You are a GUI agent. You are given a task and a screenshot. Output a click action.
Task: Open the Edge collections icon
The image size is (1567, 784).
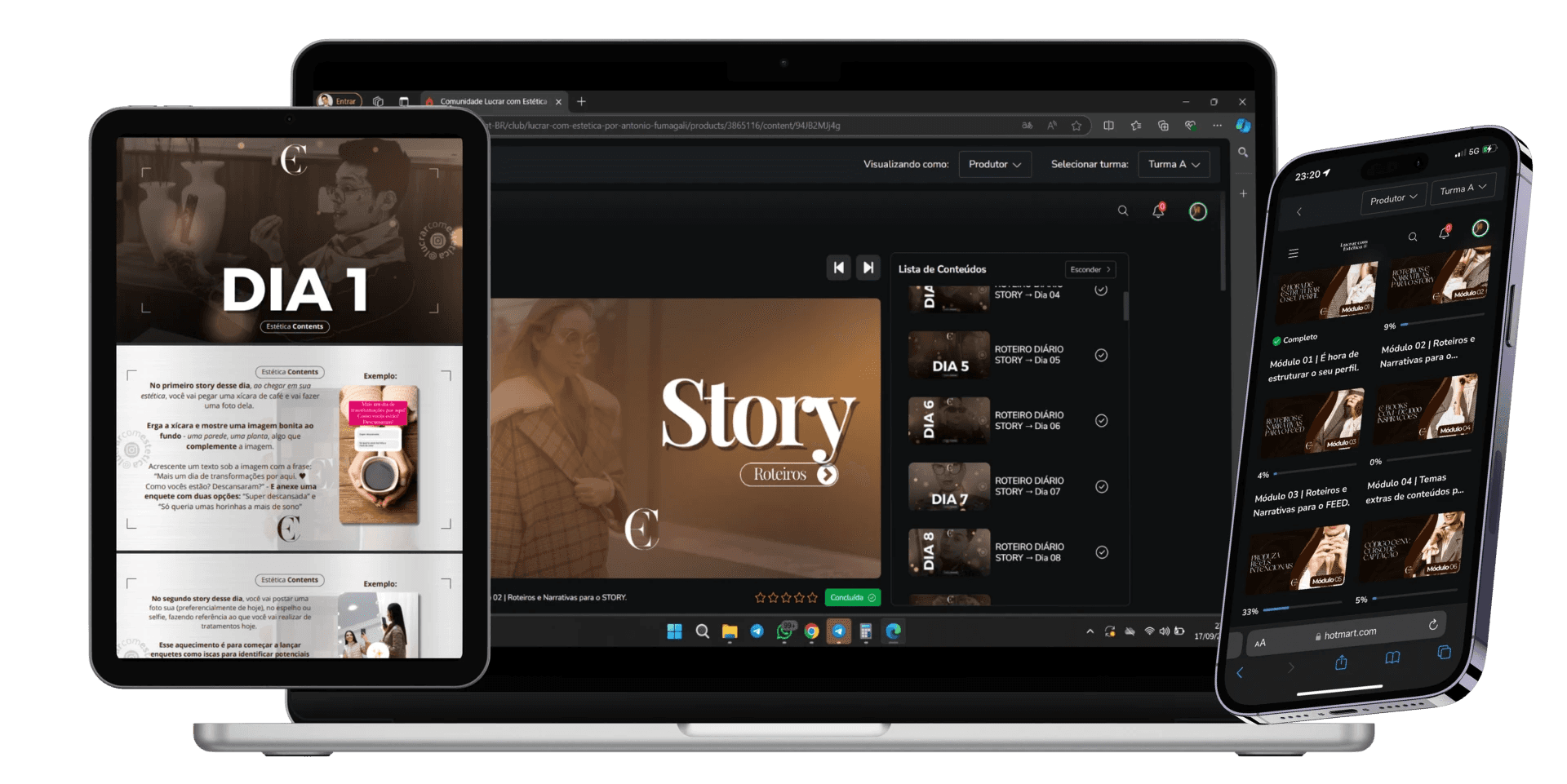pyautogui.click(x=1163, y=126)
